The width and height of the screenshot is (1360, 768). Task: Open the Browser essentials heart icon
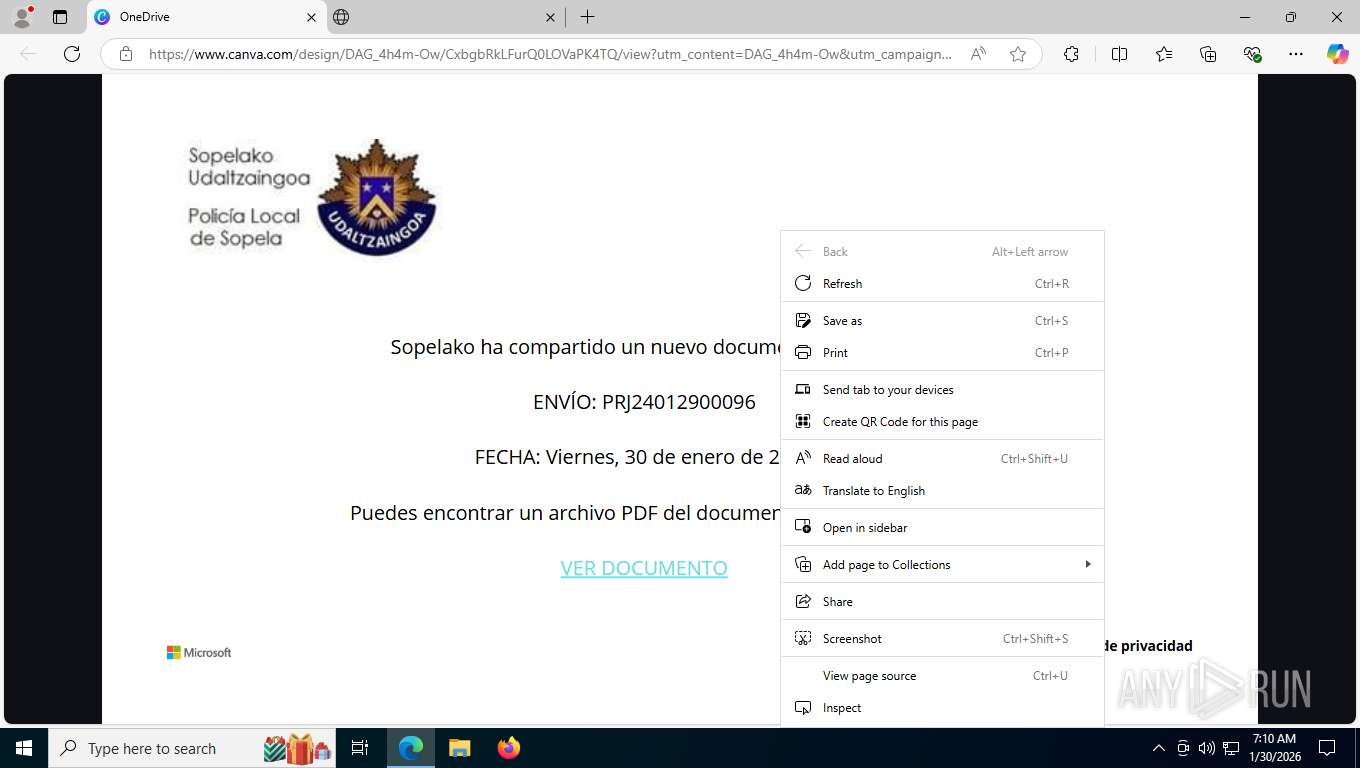pos(1252,54)
